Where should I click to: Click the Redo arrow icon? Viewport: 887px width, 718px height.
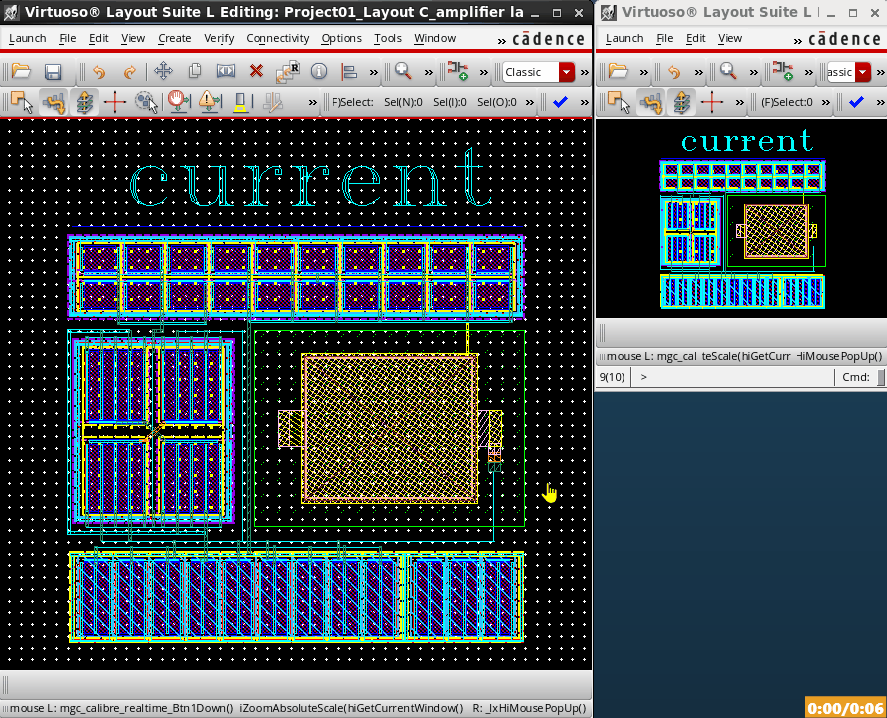point(129,72)
